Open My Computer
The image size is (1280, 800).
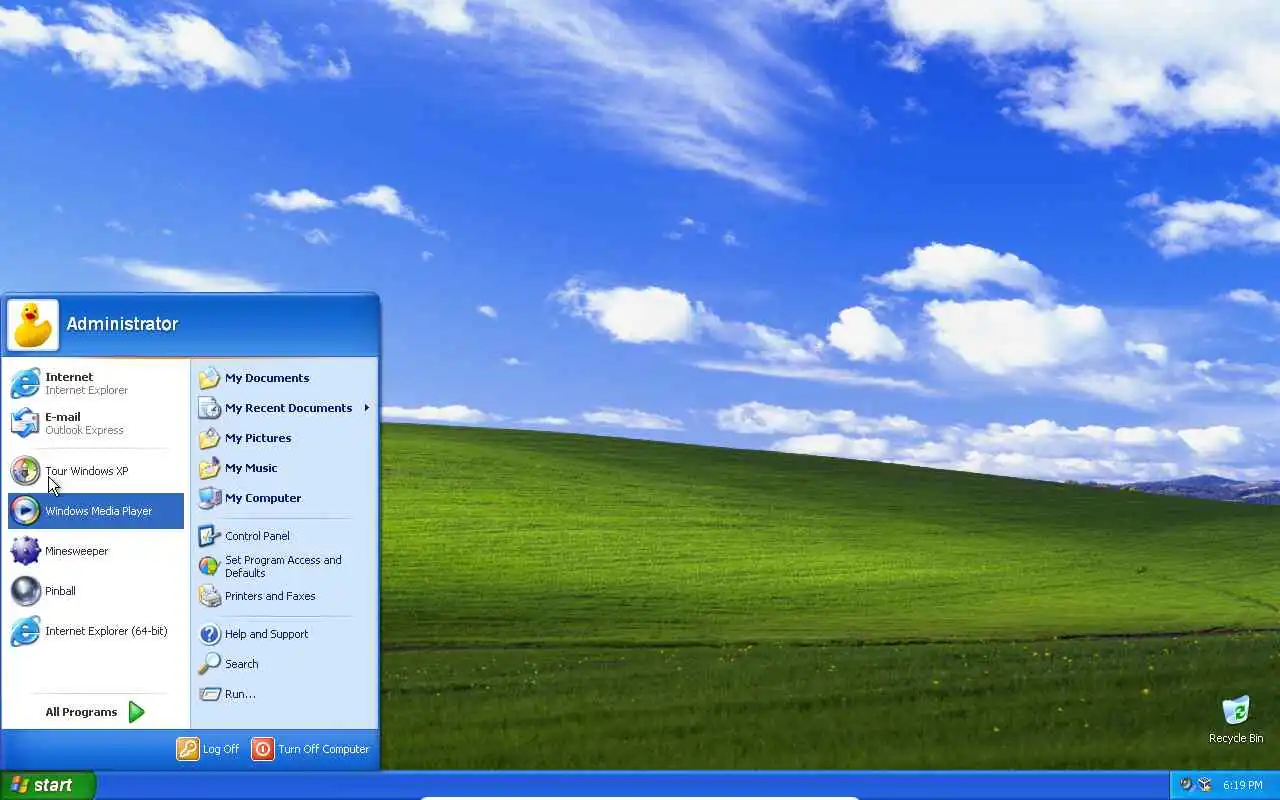(285, 498)
